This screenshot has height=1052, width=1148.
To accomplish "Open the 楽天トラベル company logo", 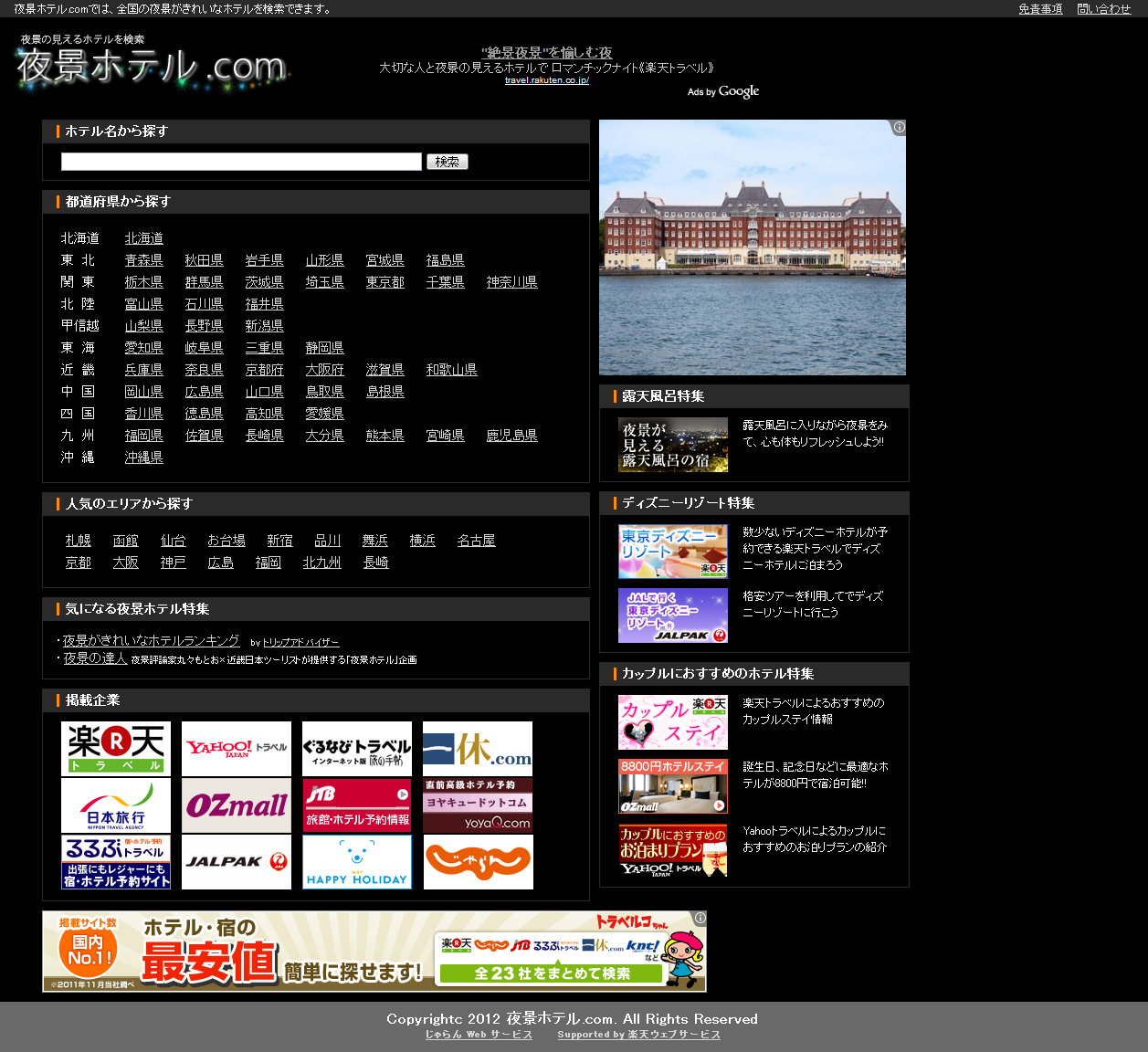I will tap(116, 749).
